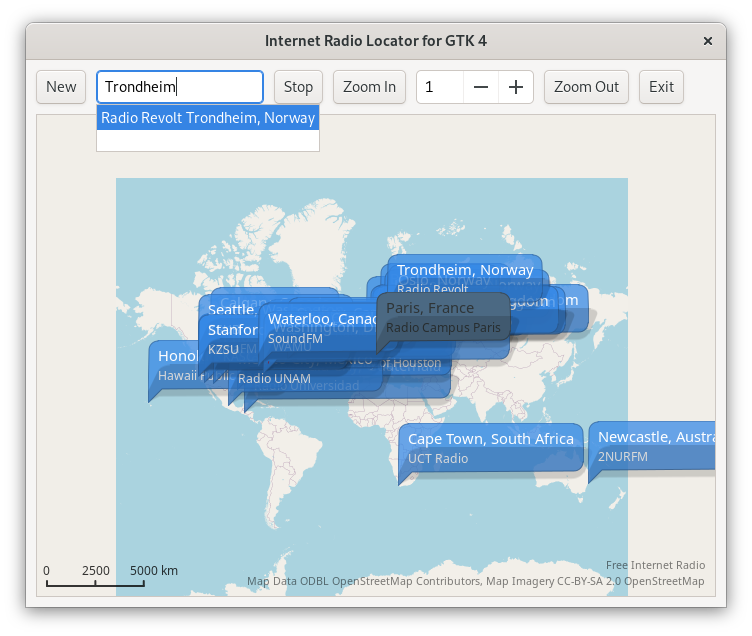Close the Internet Radio Locator window
The width and height of the screenshot is (752, 636).
click(x=708, y=41)
